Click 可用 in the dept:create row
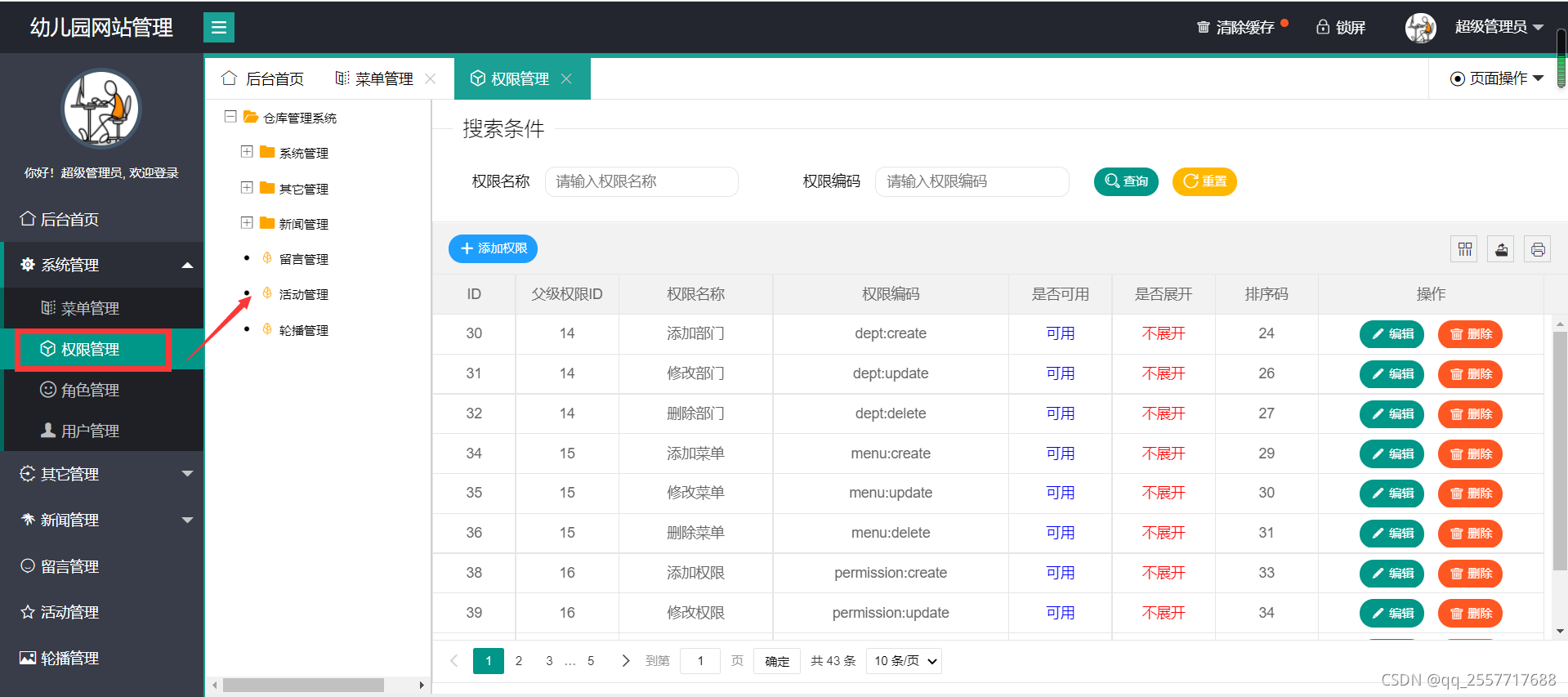 [x=1061, y=333]
